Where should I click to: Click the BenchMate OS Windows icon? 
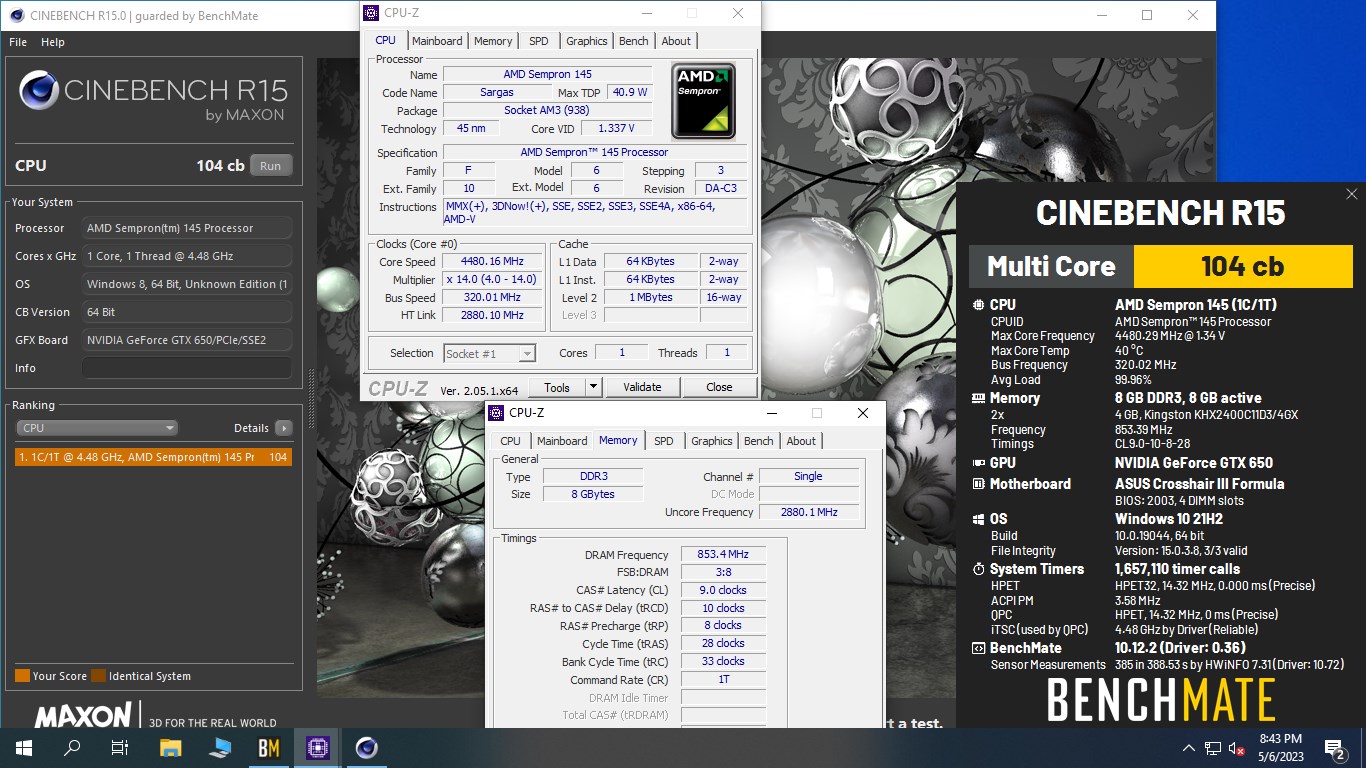point(979,519)
